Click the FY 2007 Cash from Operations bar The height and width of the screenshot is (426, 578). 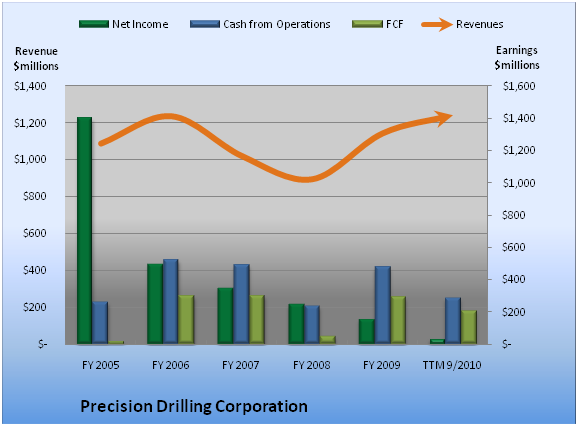(x=241, y=304)
